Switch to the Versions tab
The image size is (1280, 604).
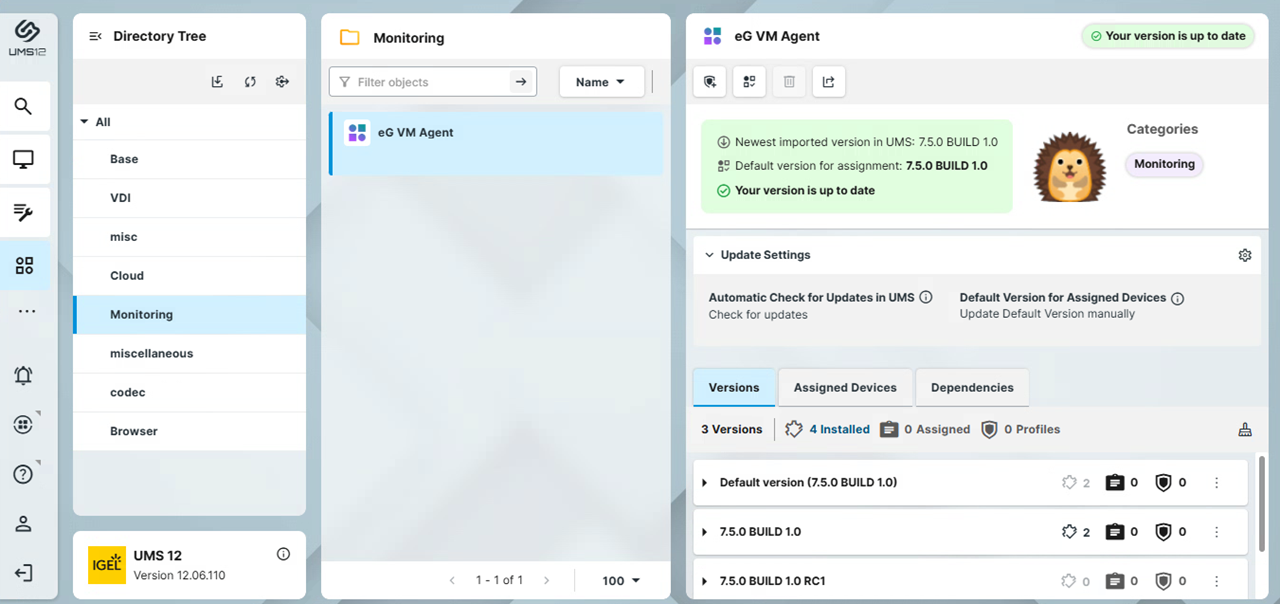[734, 388]
